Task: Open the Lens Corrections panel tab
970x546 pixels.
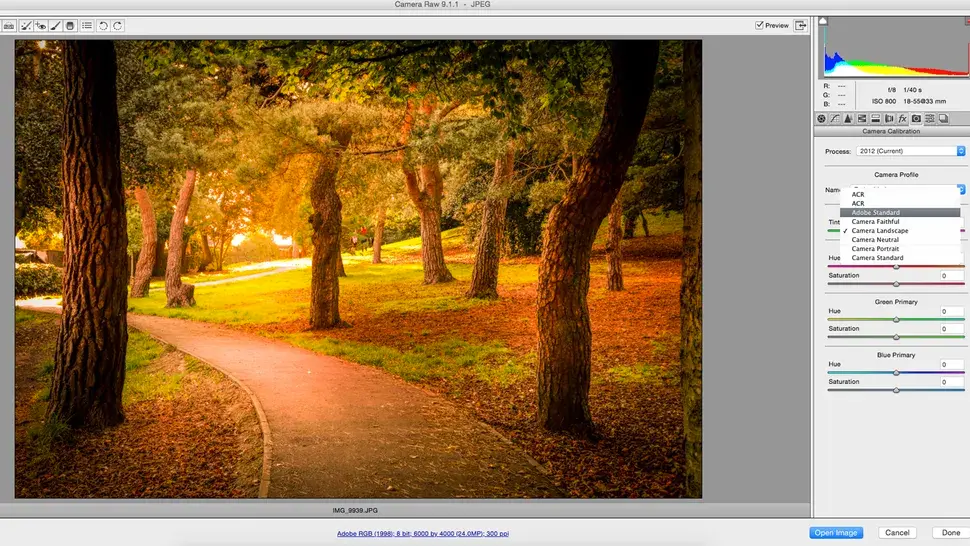Action: (889, 118)
